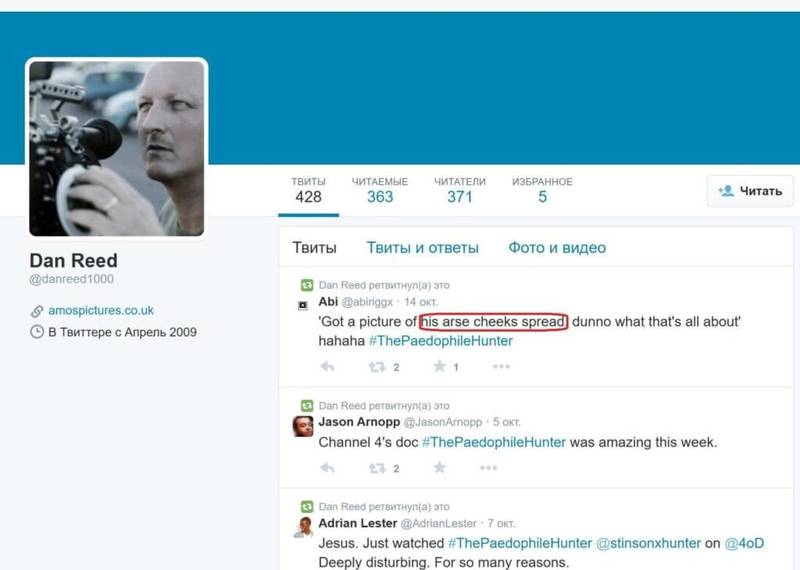Open Jason Arnopp's profile name link
800x570 pixels.
[359, 422]
